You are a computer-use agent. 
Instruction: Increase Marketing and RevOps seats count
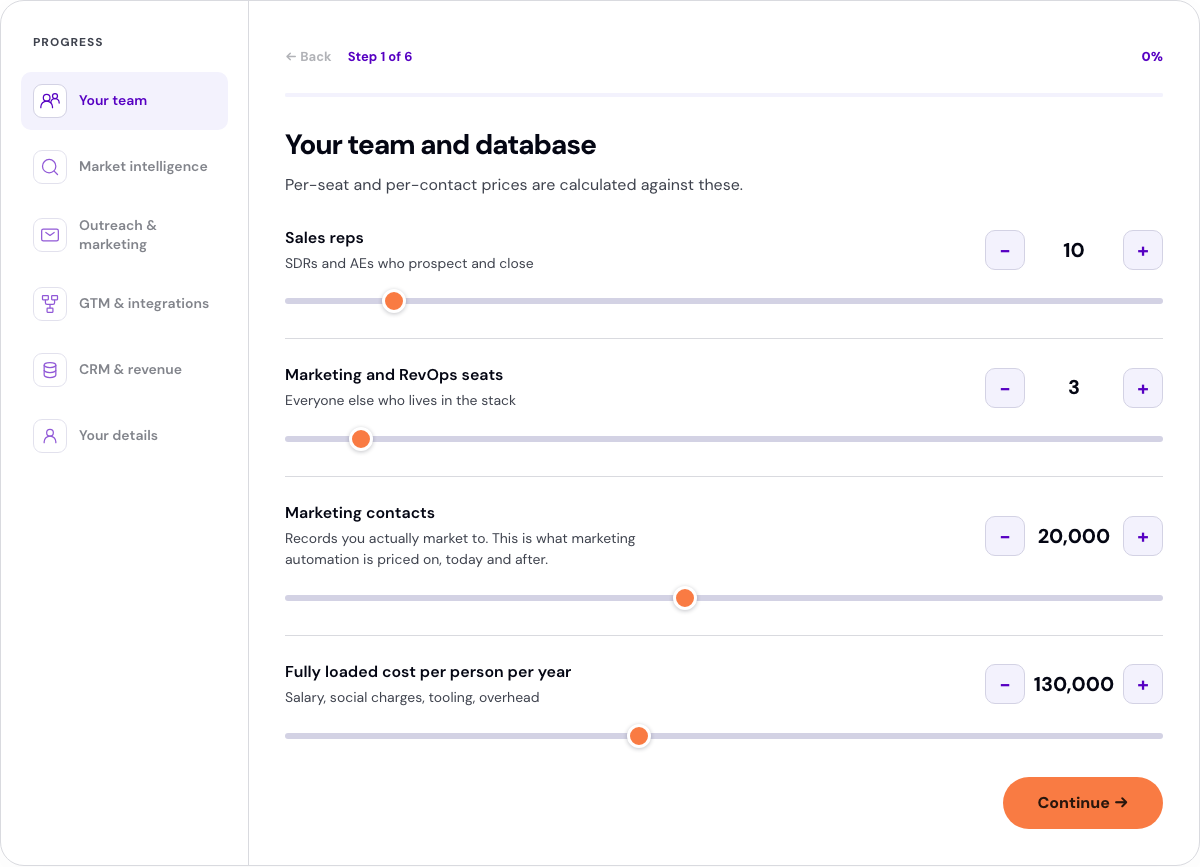point(1143,388)
